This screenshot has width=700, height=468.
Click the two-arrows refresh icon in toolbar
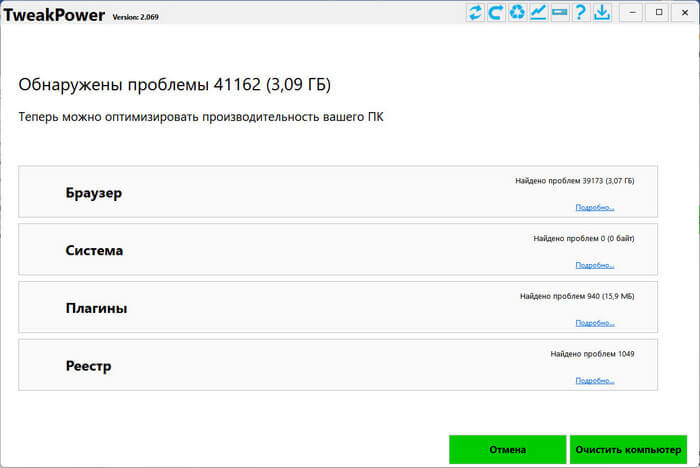pyautogui.click(x=475, y=12)
